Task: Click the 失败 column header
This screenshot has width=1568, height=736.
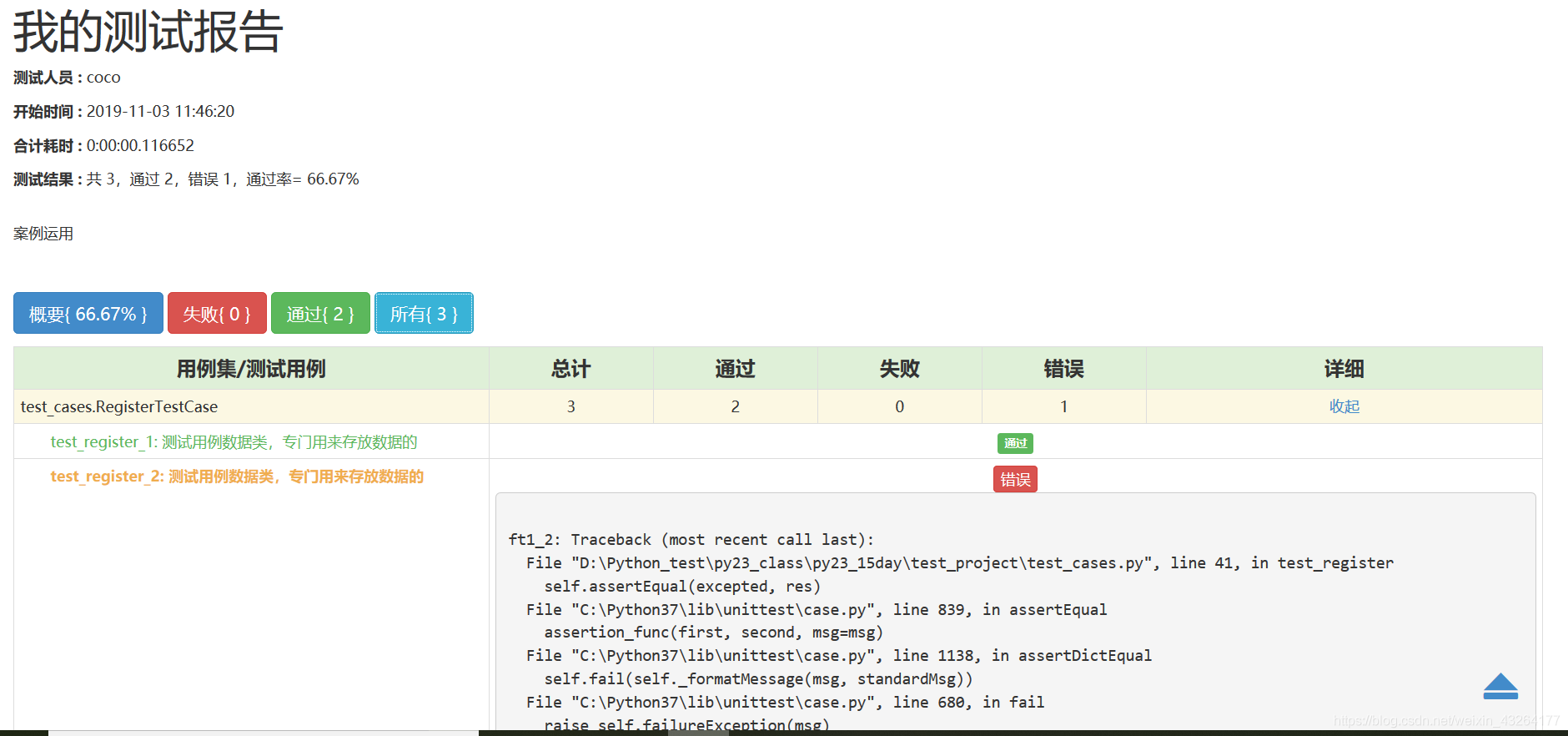Action: point(899,369)
